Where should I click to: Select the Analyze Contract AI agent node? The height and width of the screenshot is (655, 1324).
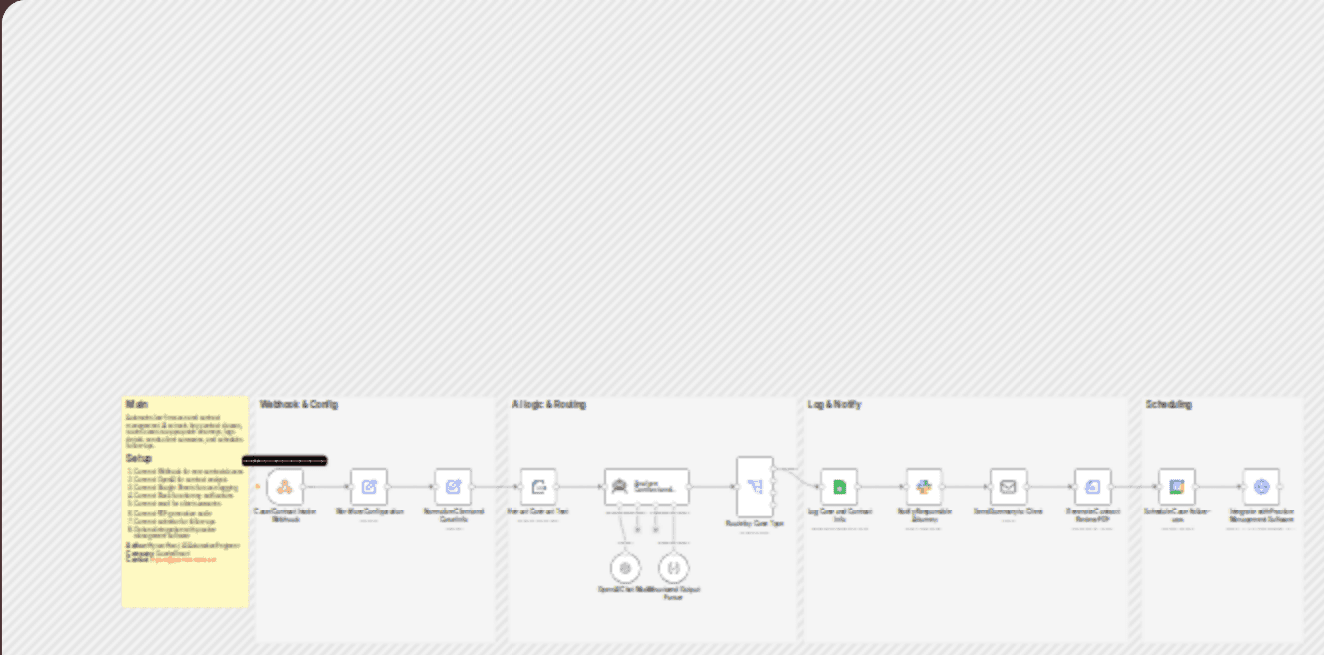(647, 487)
